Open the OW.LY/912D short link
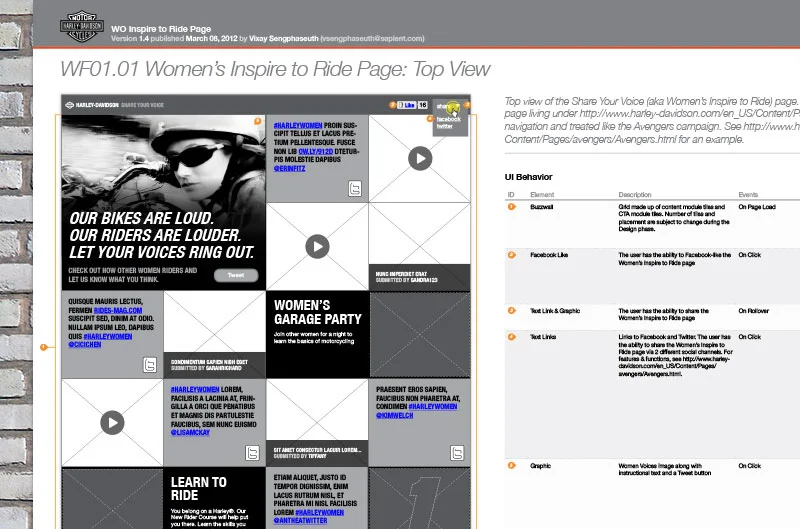This screenshot has width=800, height=529. click(316, 151)
